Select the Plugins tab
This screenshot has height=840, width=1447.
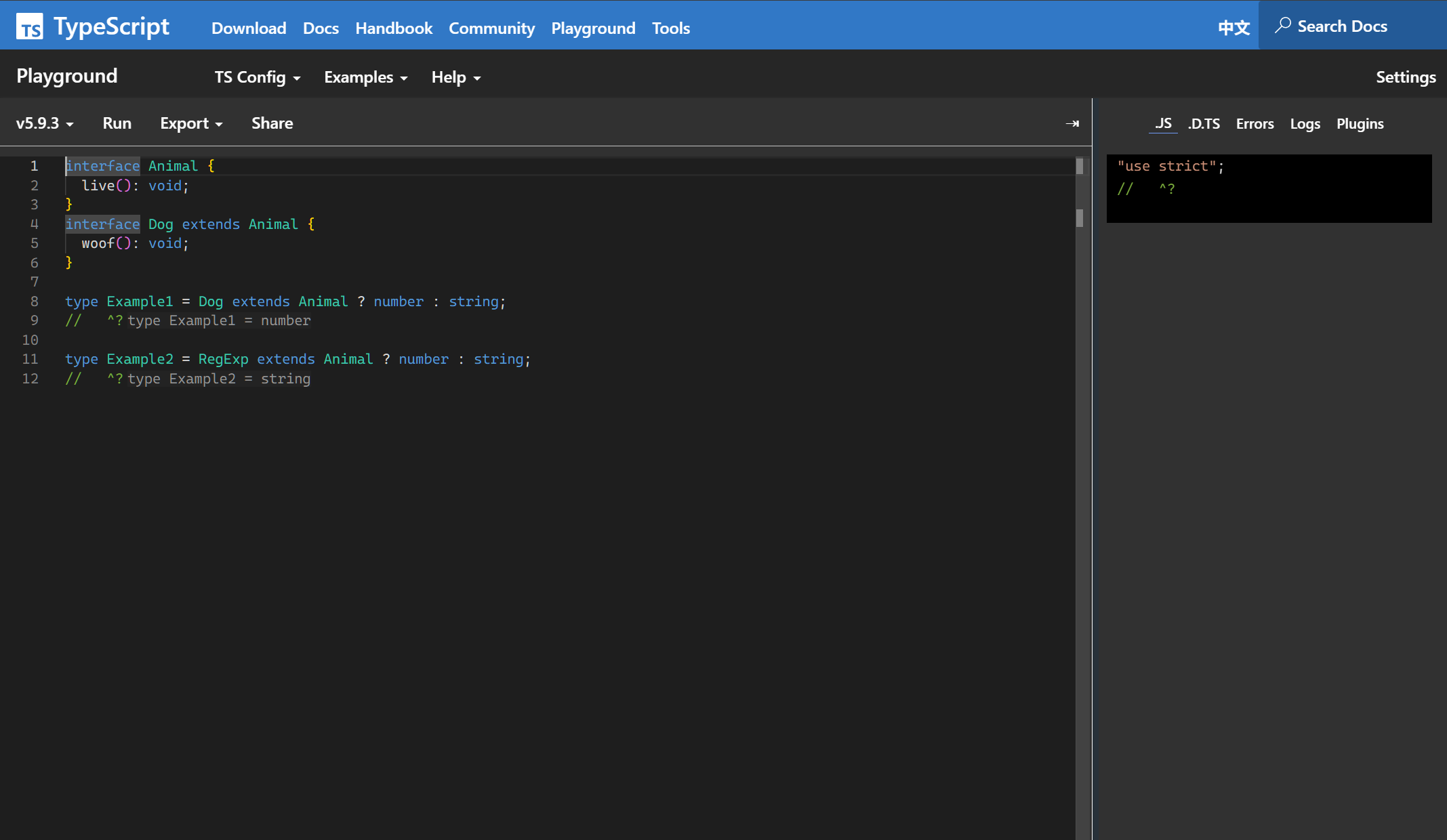coord(1360,124)
